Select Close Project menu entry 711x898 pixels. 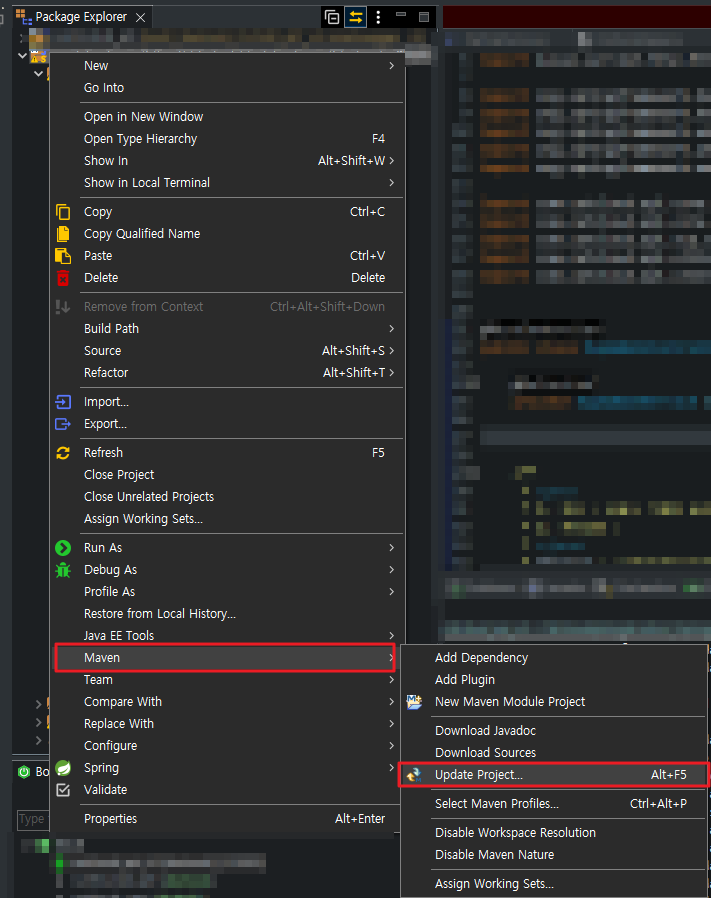pos(227,475)
